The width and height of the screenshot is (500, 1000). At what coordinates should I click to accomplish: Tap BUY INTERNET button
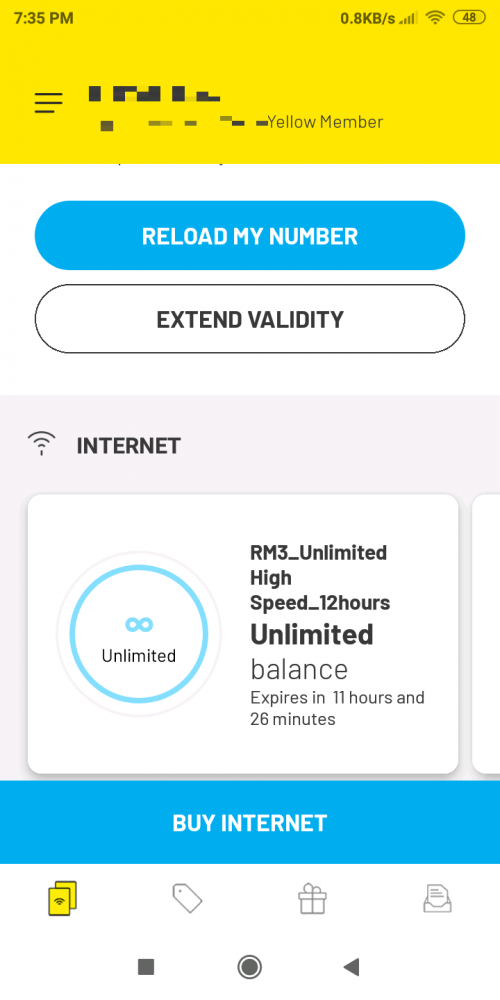click(x=249, y=823)
